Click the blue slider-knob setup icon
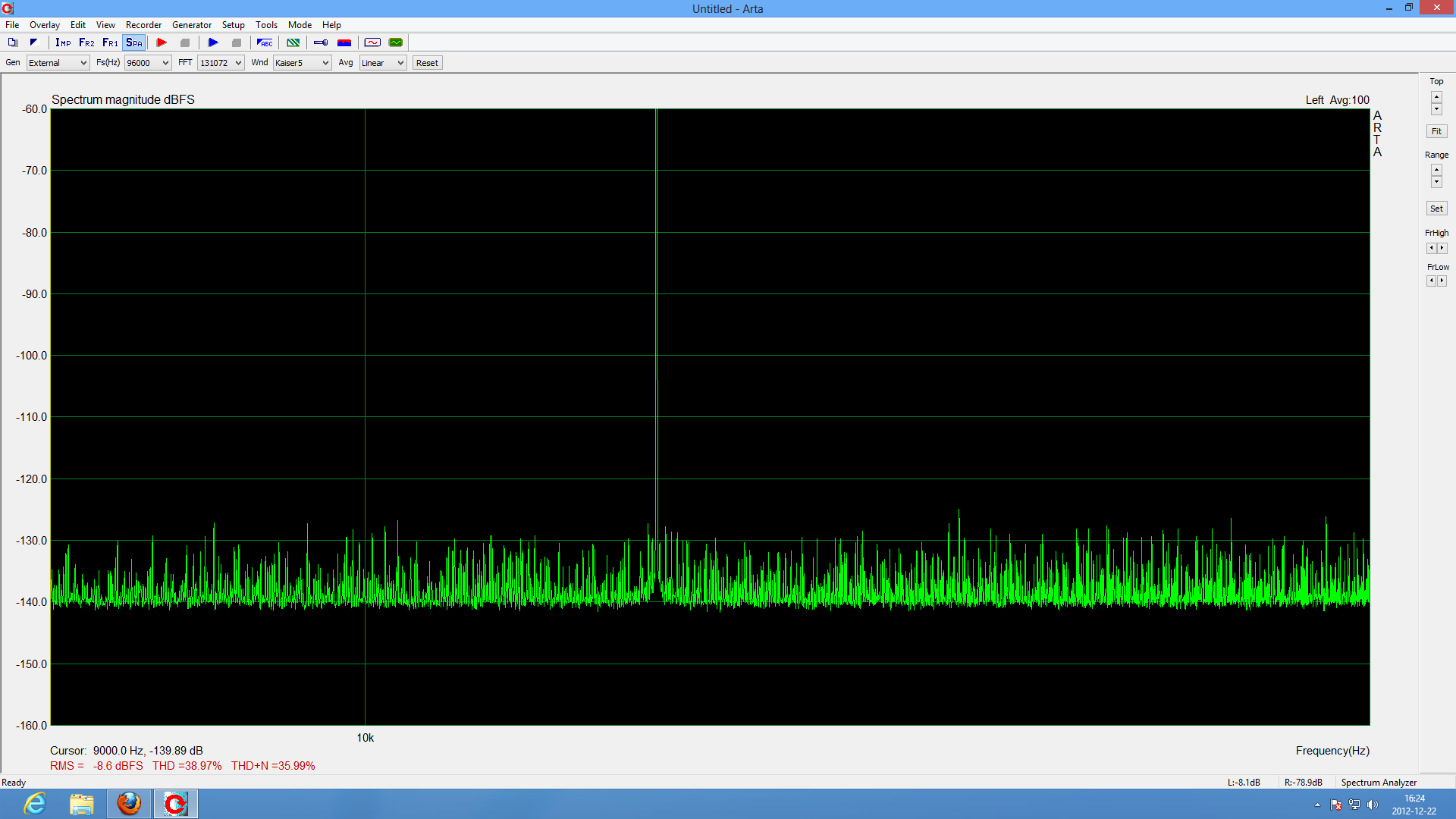1456x819 pixels. 321,42
